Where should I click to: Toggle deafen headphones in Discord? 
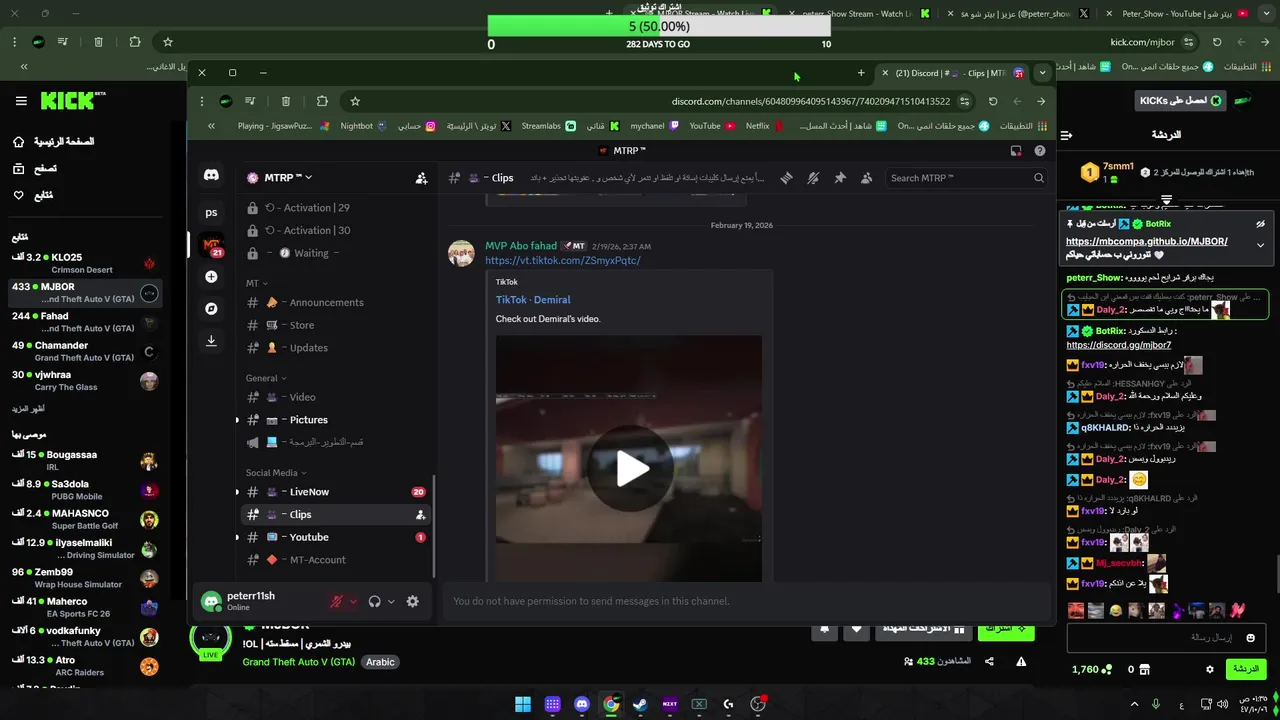pyautogui.click(x=374, y=601)
